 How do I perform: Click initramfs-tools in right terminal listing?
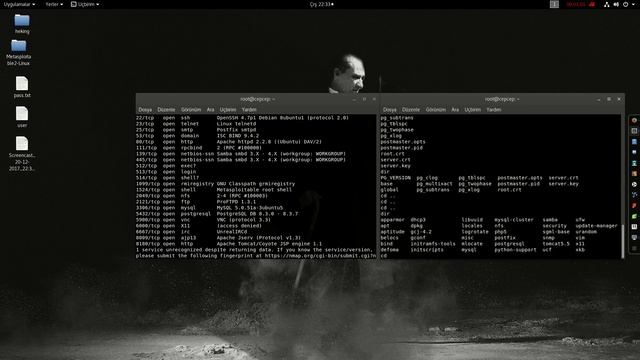[433, 244]
